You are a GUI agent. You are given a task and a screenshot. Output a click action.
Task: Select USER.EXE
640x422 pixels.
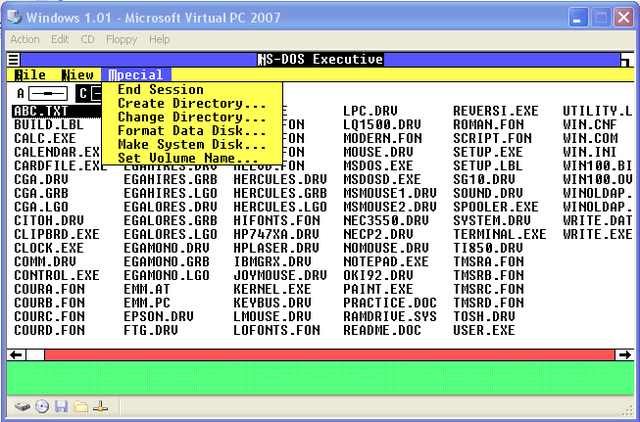(x=484, y=330)
